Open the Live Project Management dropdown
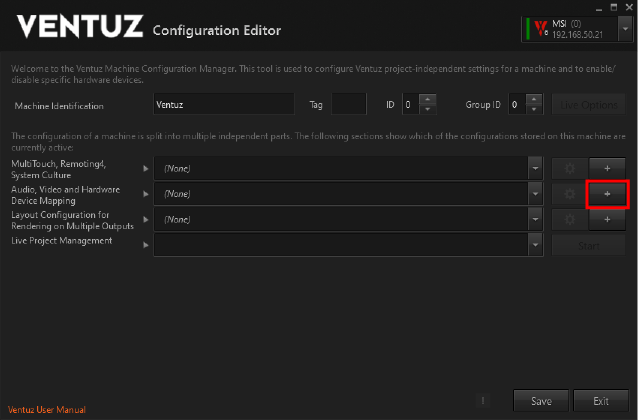This screenshot has height=420, width=638. pyautogui.click(x=535, y=243)
